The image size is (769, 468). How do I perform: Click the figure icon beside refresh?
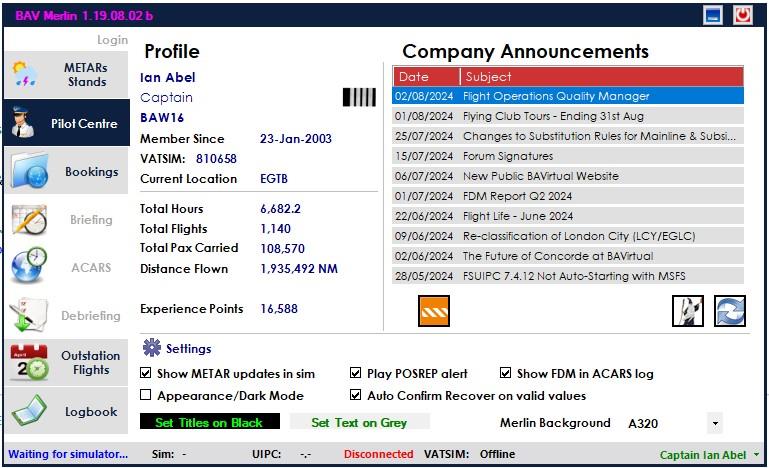tap(688, 311)
